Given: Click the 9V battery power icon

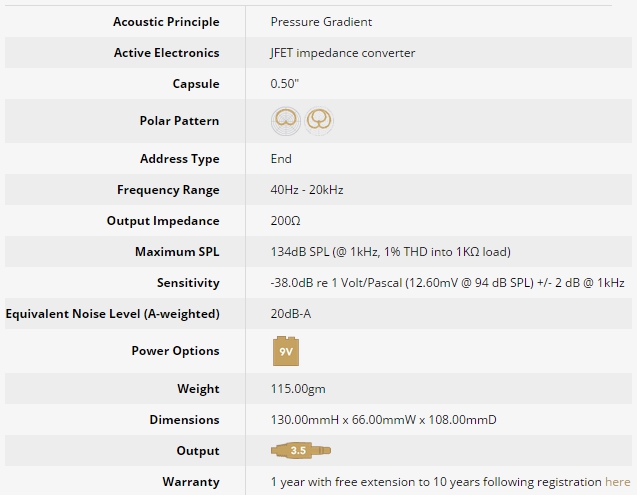Looking at the screenshot, I should [x=286, y=351].
